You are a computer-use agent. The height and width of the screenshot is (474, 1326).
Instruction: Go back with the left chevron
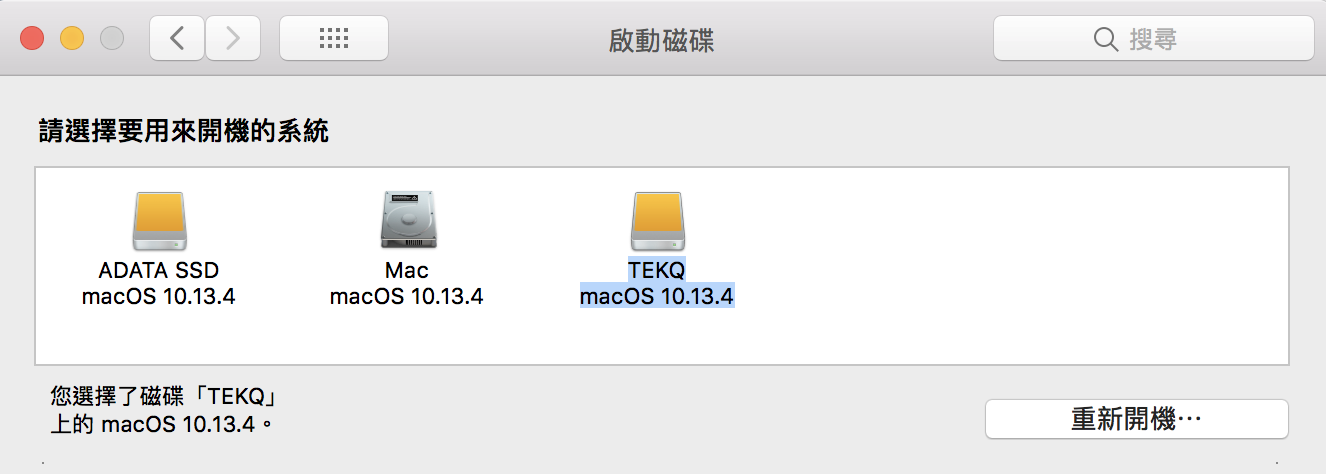click(x=177, y=39)
